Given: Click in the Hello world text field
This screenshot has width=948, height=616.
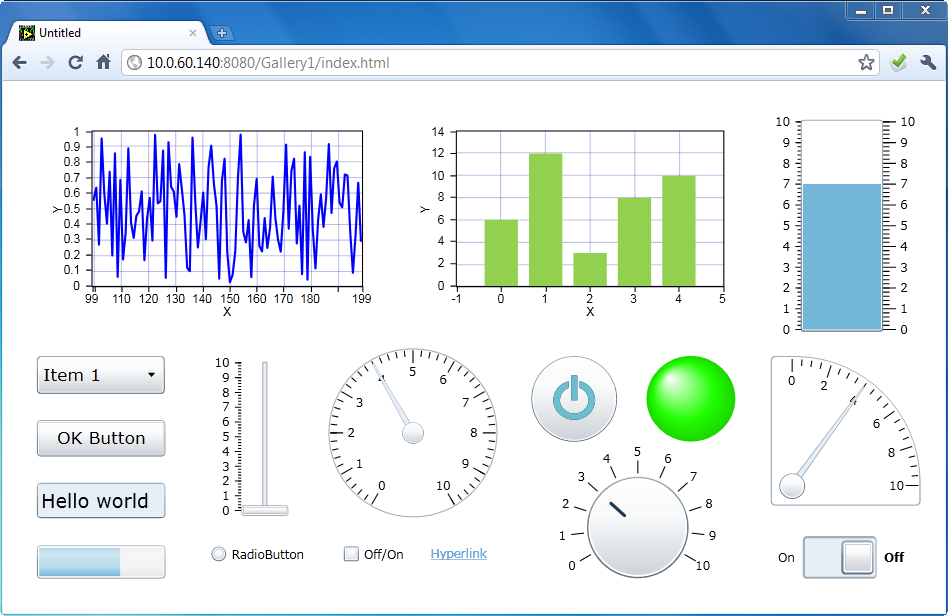Looking at the screenshot, I should pyautogui.click(x=101, y=501).
